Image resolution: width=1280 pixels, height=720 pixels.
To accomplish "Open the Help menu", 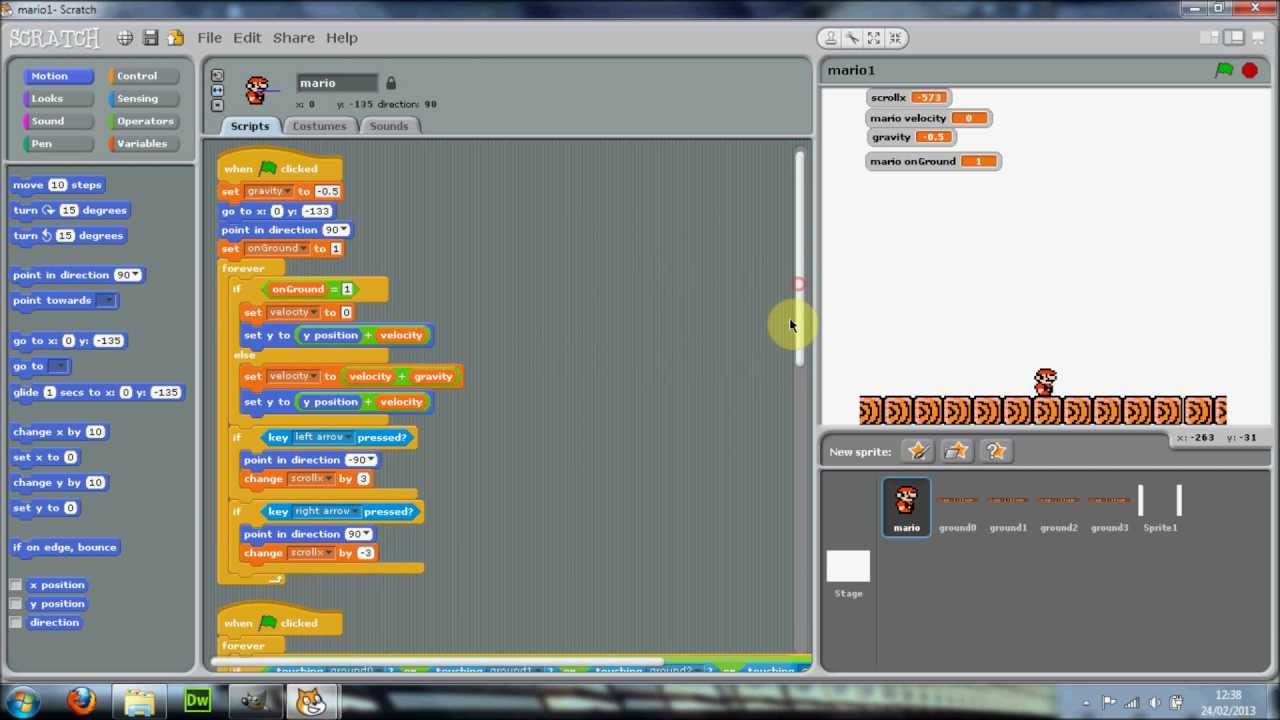I will [x=341, y=38].
